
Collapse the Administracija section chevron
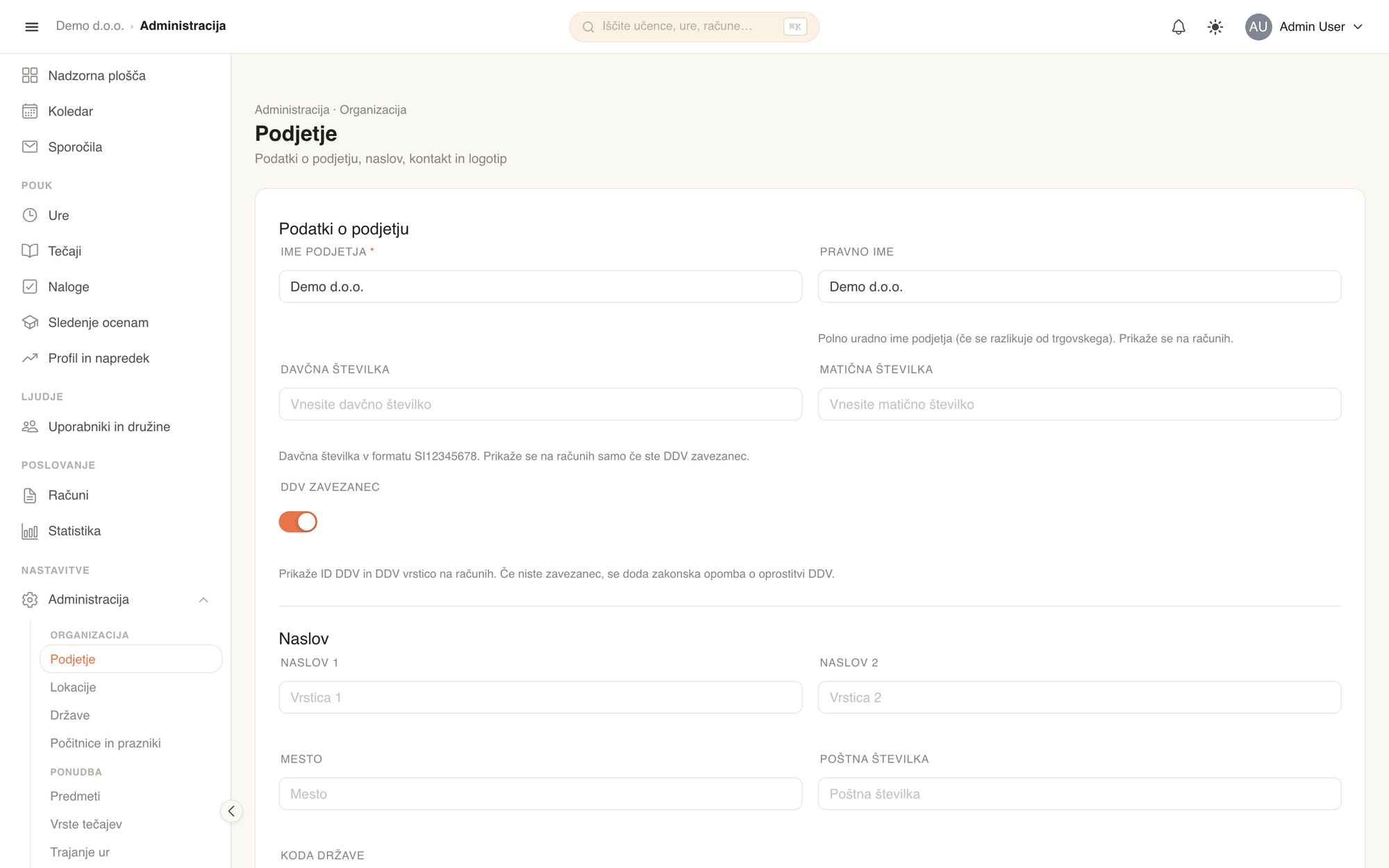point(203,600)
